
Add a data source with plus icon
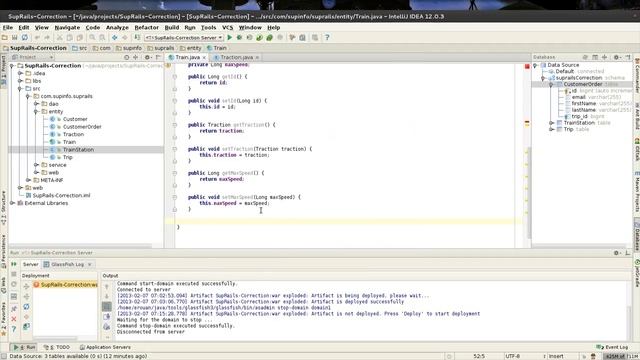click(x=604, y=57)
